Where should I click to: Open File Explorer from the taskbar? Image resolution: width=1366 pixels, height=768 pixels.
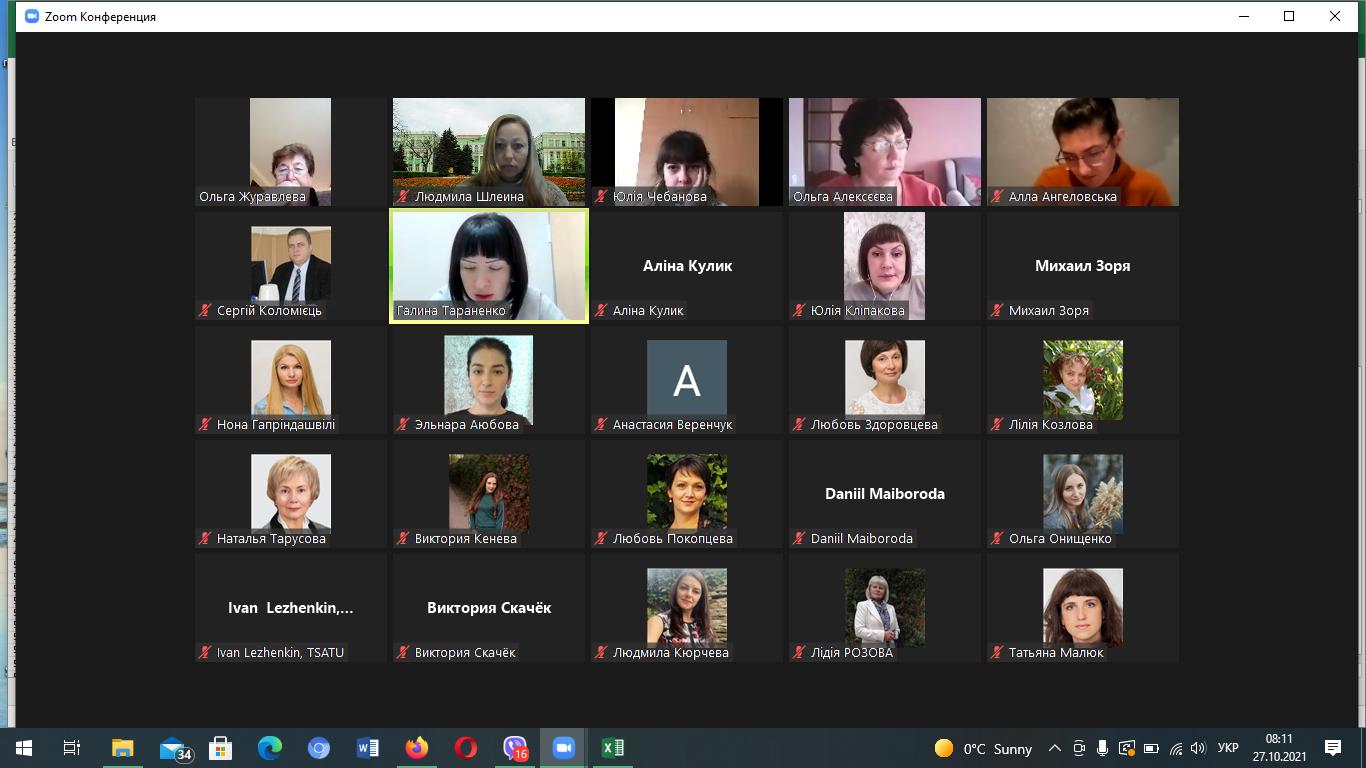(x=122, y=747)
